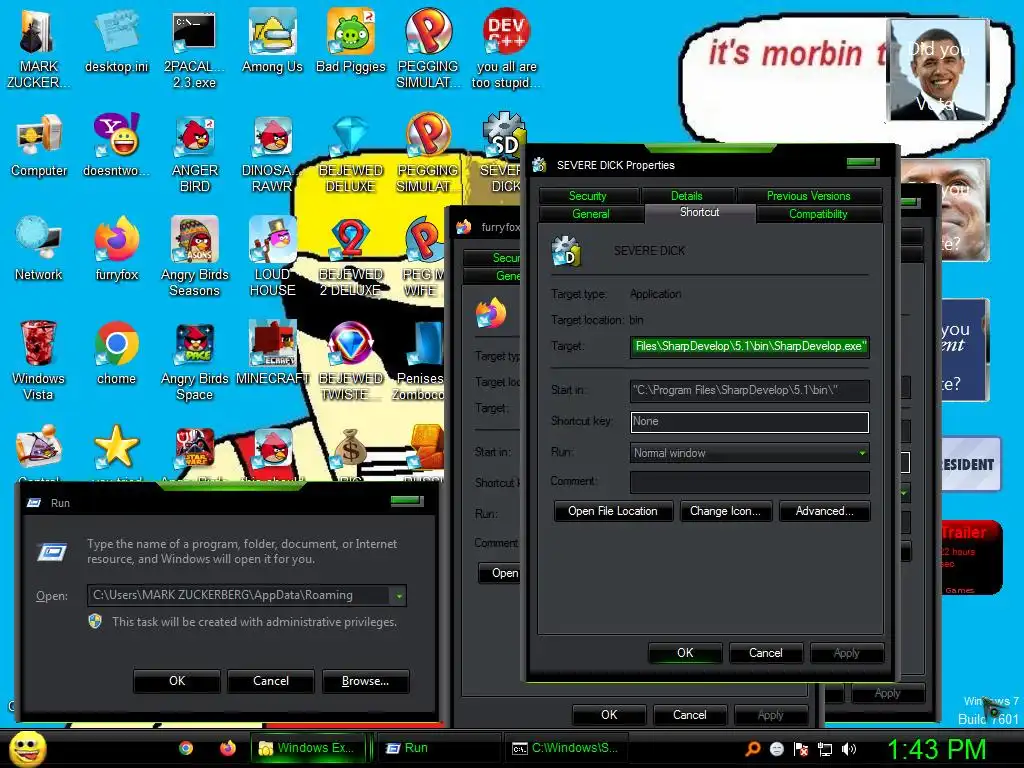Open the MARK ZUCKER folder icon
This screenshot has height=768, width=1024.
point(39,49)
